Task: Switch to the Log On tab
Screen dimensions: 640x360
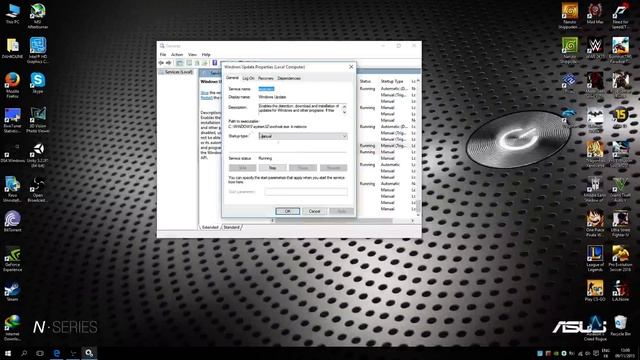Action: [248, 78]
